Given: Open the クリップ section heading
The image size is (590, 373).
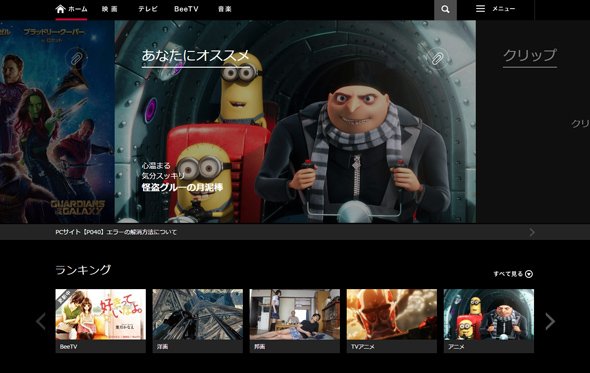Looking at the screenshot, I should 530,56.
